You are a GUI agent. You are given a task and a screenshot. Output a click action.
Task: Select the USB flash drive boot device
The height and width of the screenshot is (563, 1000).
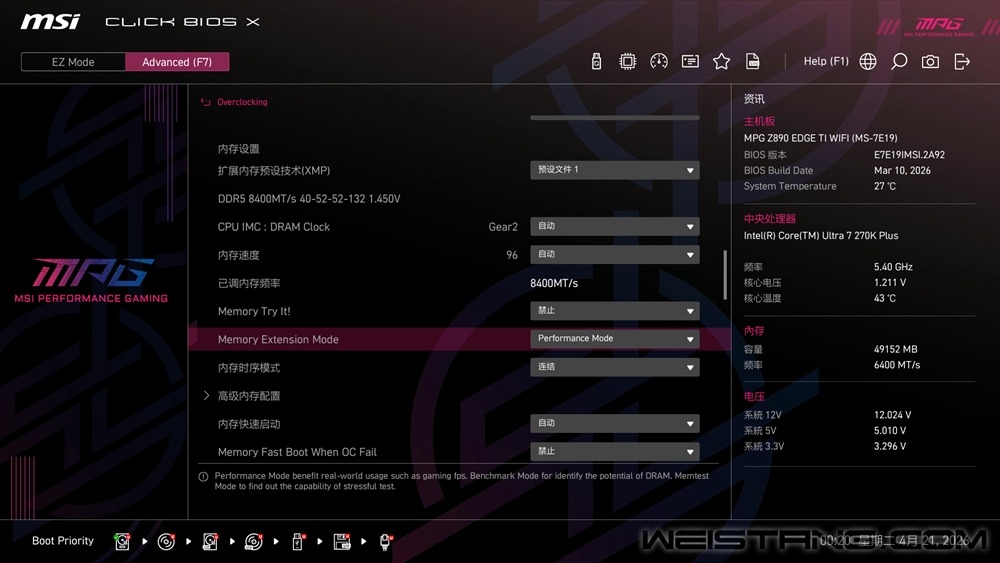[298, 541]
